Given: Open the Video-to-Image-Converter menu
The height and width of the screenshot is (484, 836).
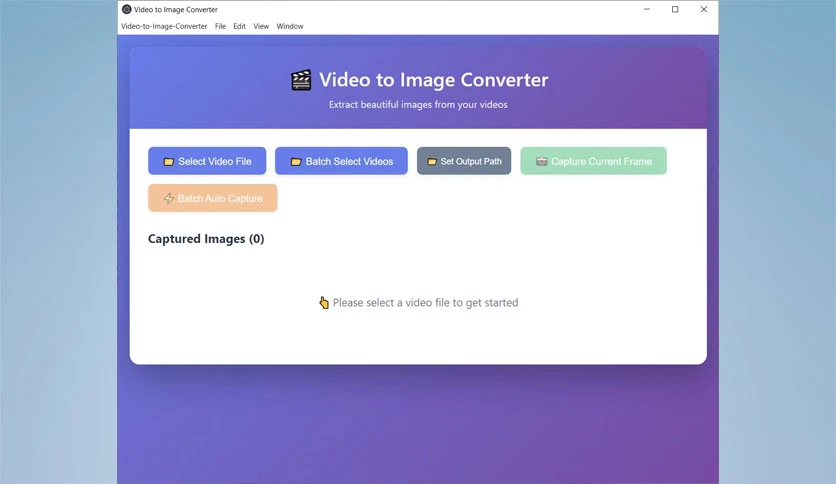Looking at the screenshot, I should [x=164, y=26].
